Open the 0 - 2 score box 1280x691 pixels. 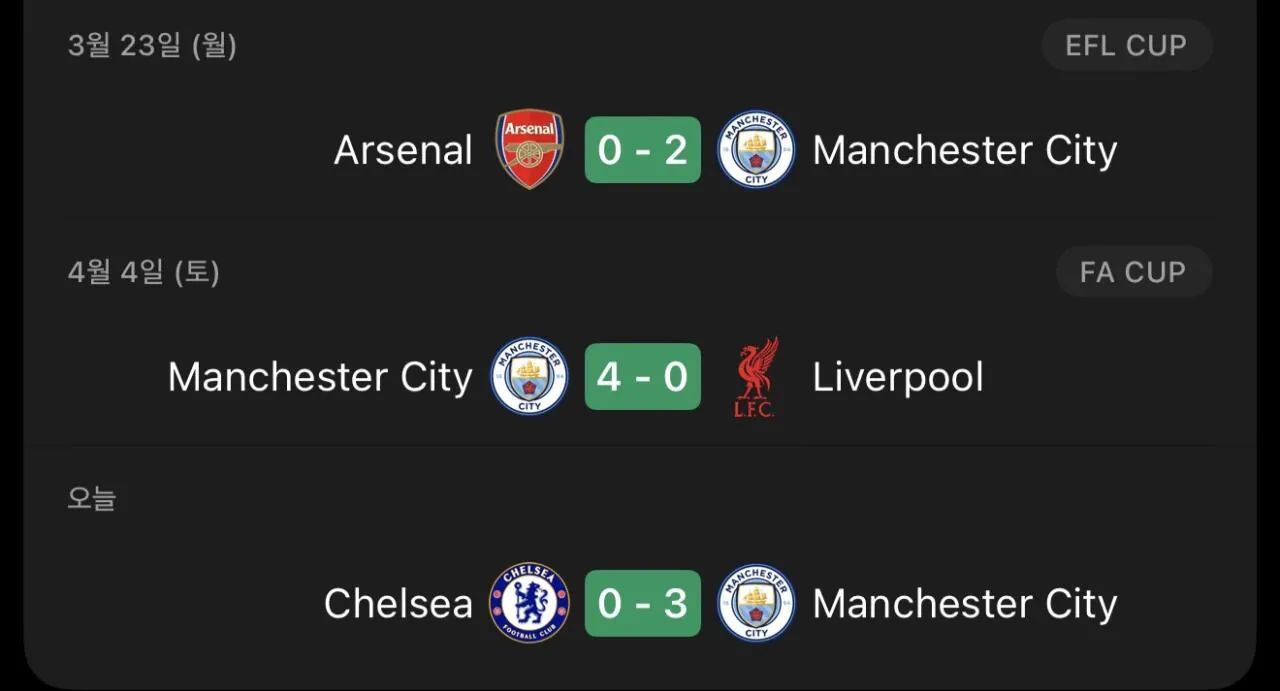[642, 150]
